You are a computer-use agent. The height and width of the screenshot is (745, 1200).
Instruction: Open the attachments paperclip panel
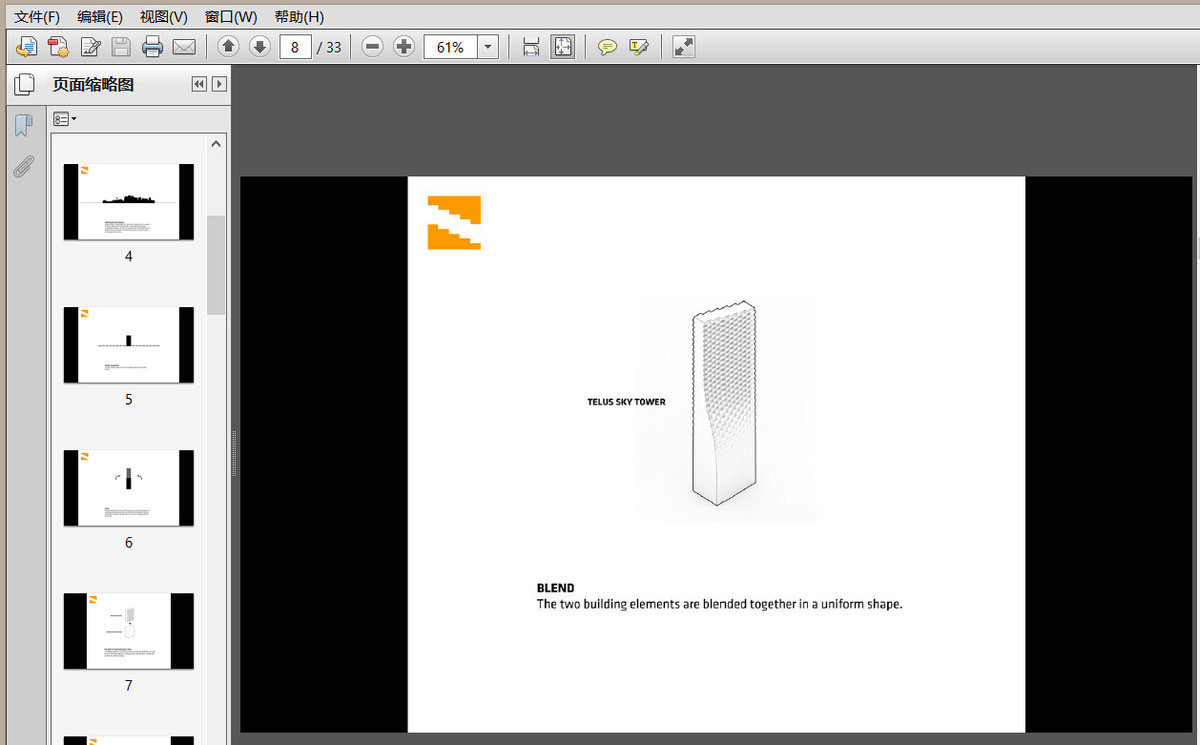pos(23,167)
